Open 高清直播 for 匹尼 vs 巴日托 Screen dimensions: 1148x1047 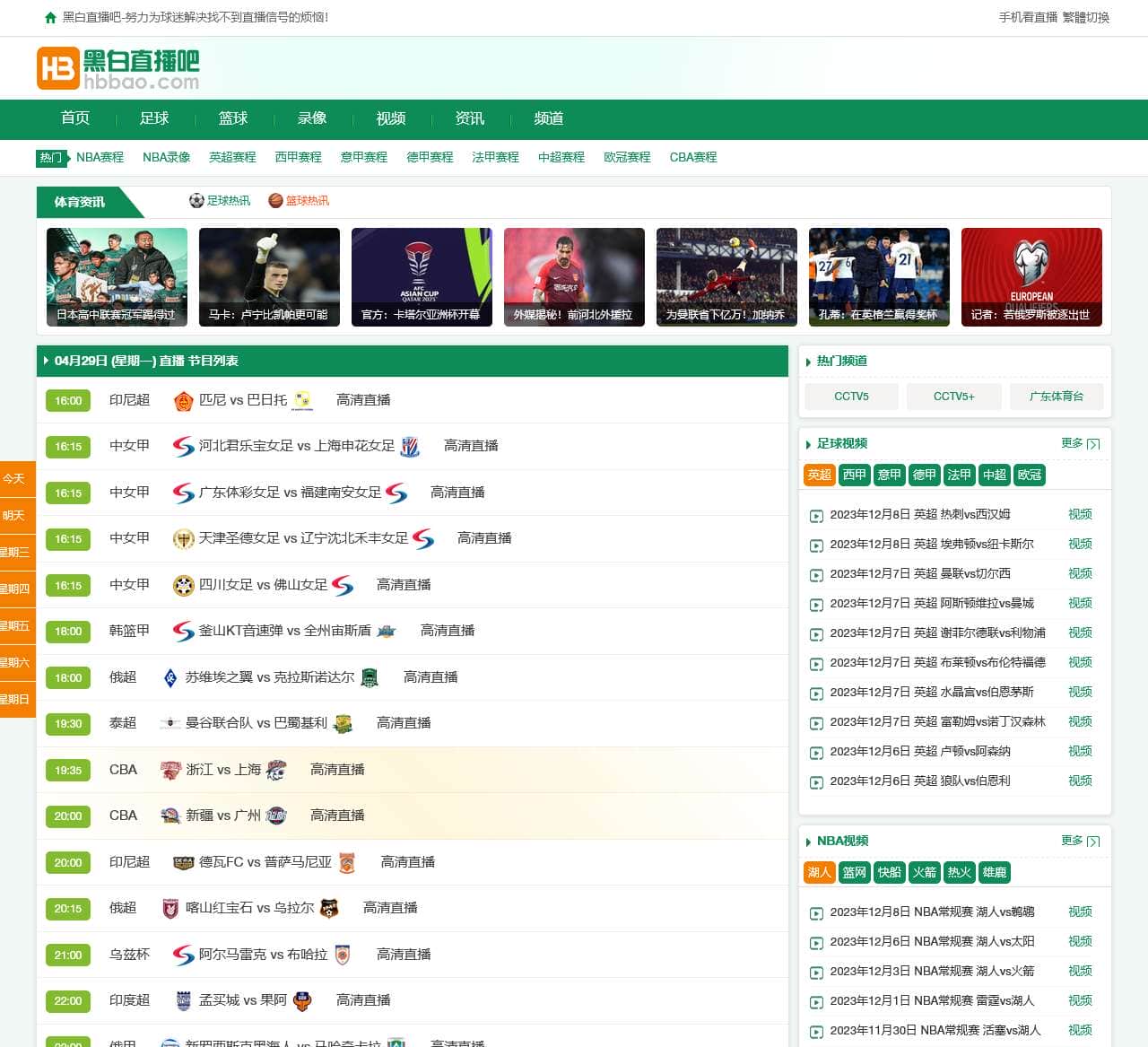pos(363,400)
